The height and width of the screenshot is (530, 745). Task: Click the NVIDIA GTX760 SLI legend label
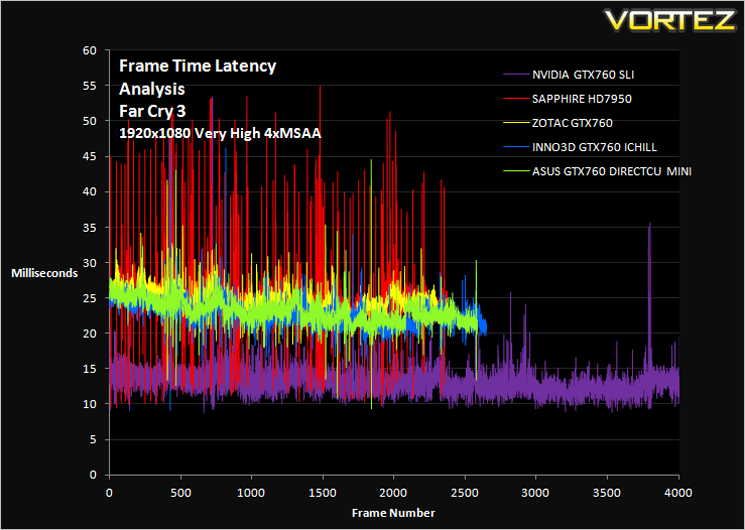click(583, 75)
